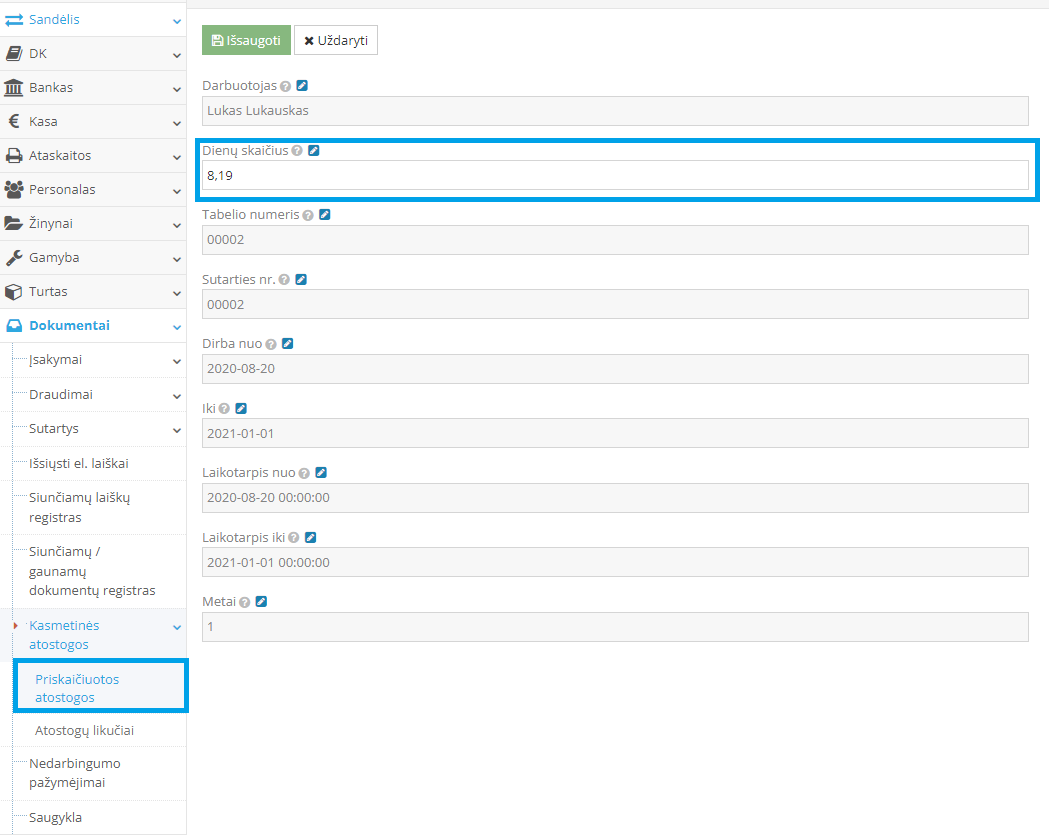The image size is (1049, 835).
Task: Click the edit icon next to Darbuotojas
Action: pyautogui.click(x=302, y=86)
